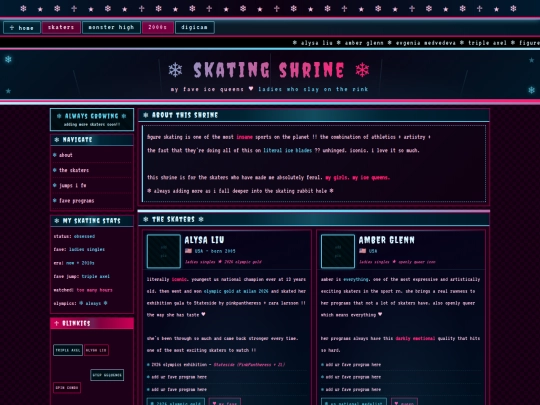Click 'ladies singles ❄ 2026 olympic gold' subtitle

click(x=223, y=262)
